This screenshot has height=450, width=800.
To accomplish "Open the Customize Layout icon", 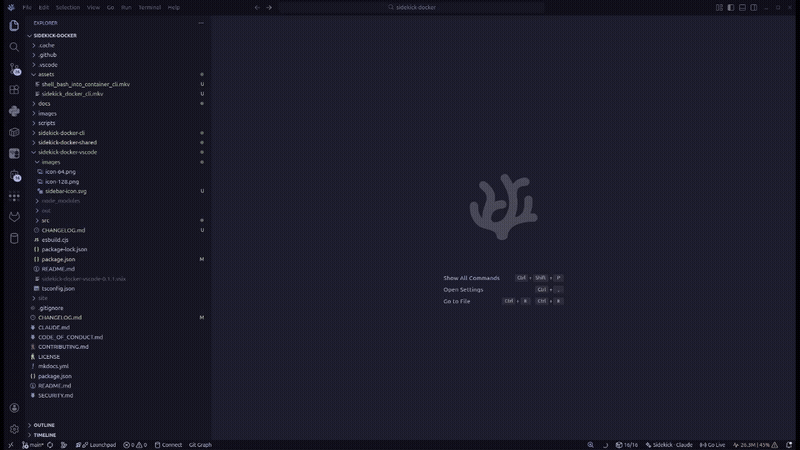I will click(x=719, y=7).
